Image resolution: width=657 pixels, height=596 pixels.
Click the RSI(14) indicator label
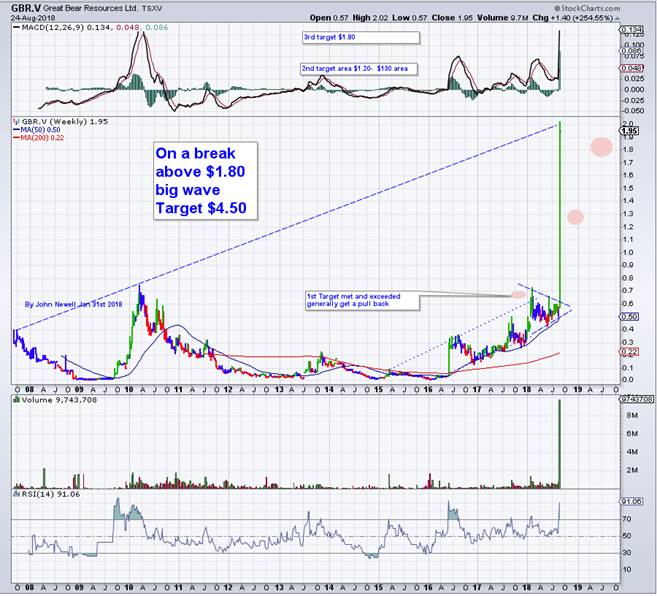tap(42, 493)
